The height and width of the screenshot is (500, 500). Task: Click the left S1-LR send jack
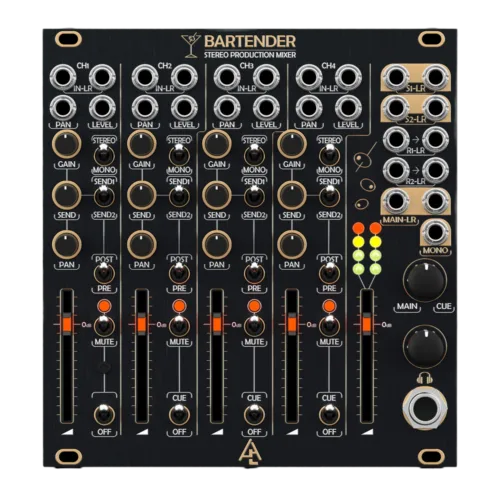[396, 77]
